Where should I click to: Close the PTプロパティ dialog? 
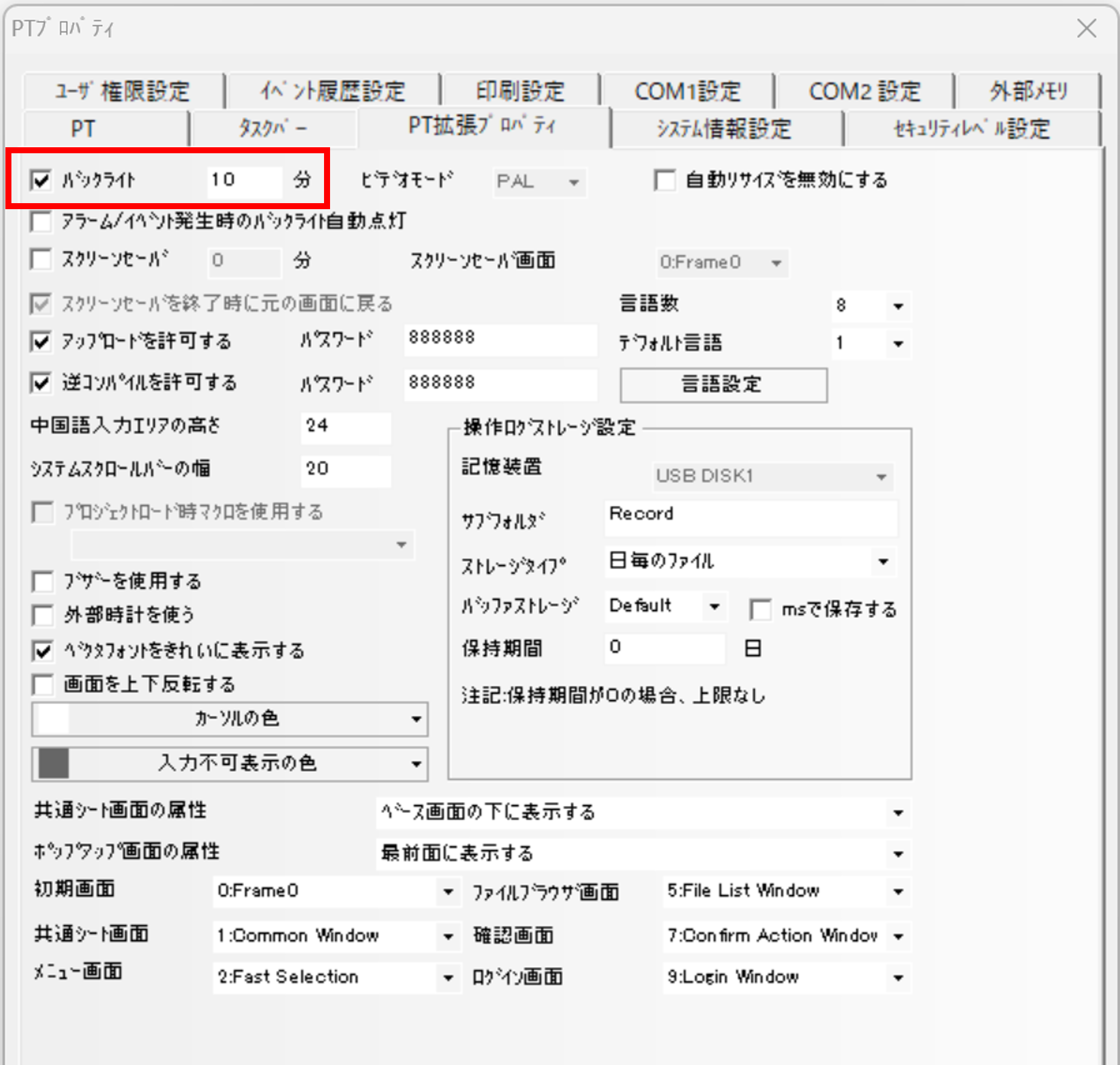[x=1087, y=28]
